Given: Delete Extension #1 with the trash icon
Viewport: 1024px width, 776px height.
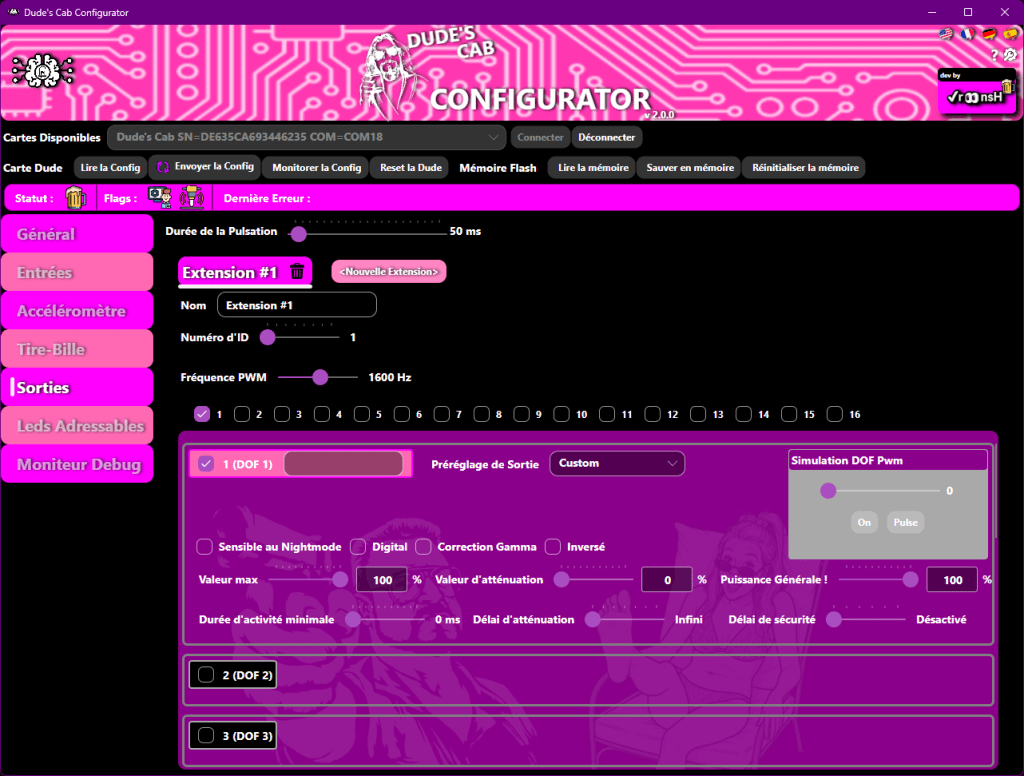Looking at the screenshot, I should tap(297, 272).
